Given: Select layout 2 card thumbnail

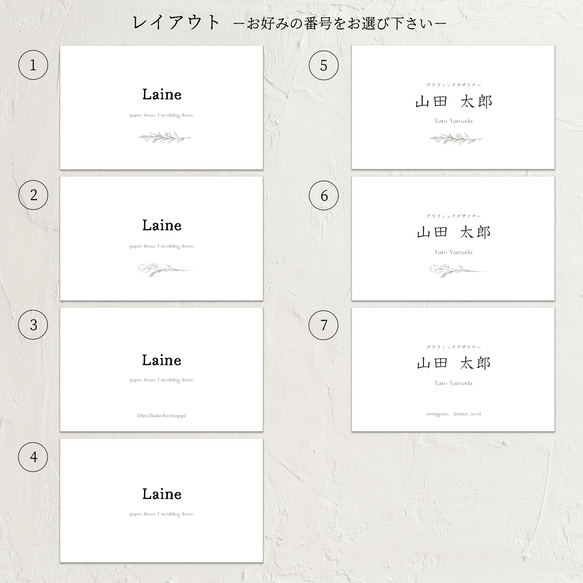Looking at the screenshot, I should point(161,238).
